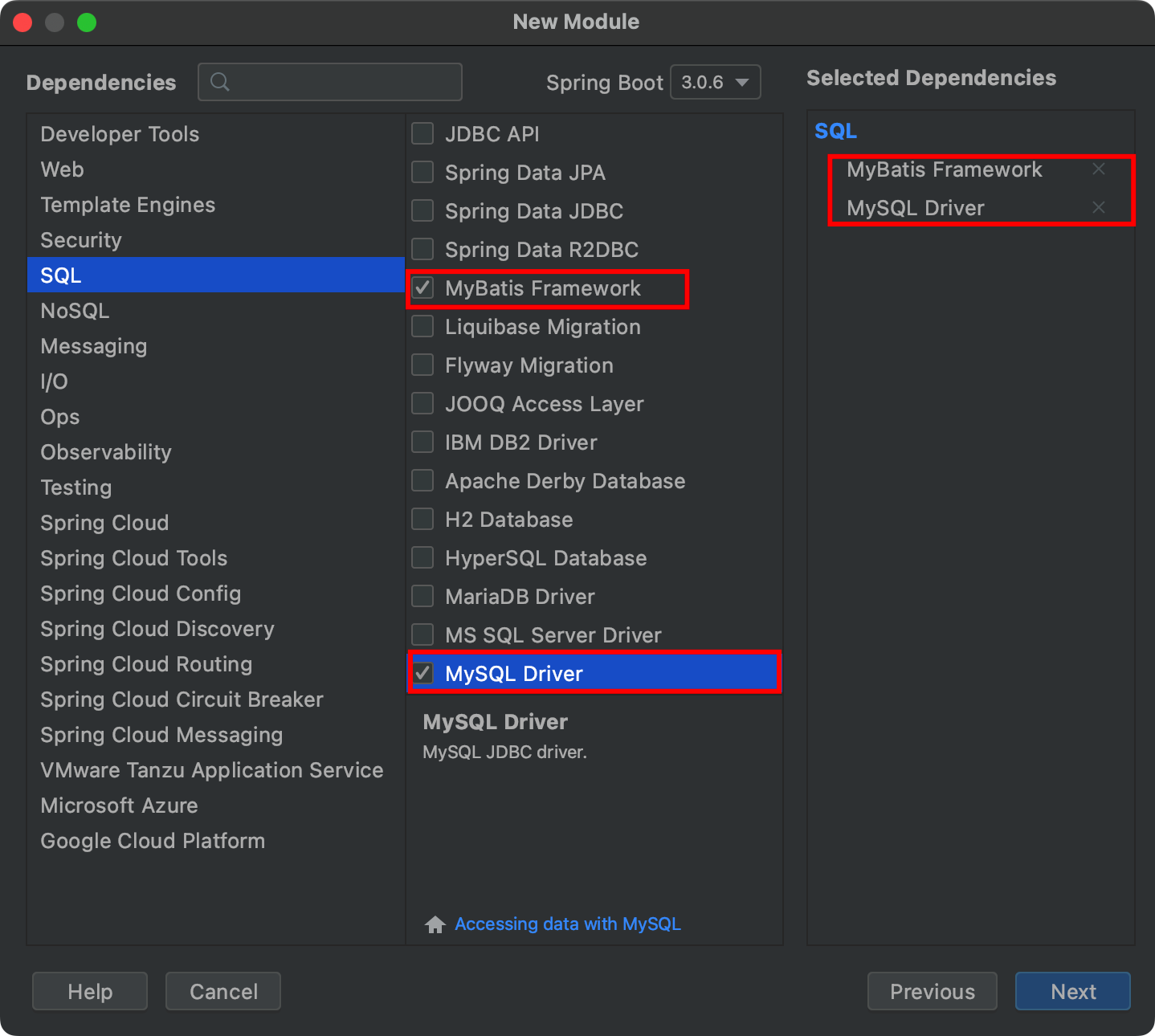Screen dimensions: 1155x1036
Task: Select MyBatis Framework in Selected Dependencies list
Action: click(x=945, y=169)
